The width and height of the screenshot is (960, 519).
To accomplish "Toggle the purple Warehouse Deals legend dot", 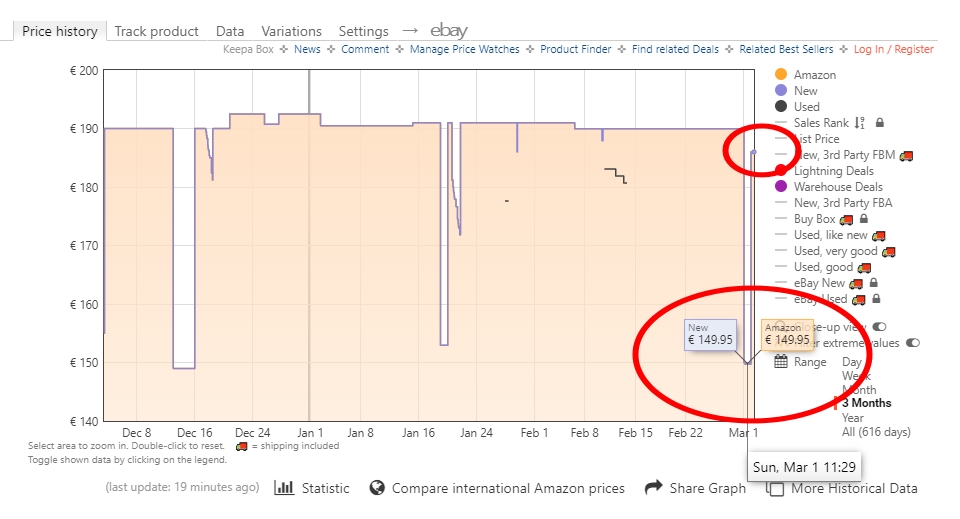I will 781,187.
